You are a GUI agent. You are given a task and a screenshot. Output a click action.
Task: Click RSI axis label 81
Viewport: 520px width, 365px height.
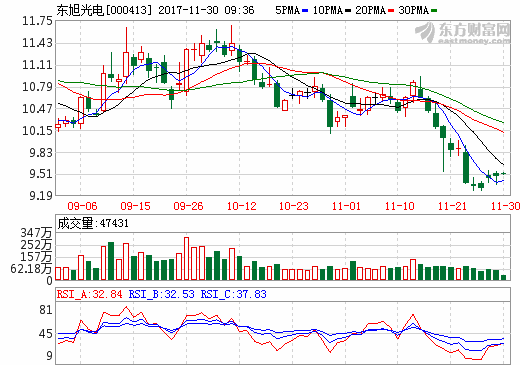coord(46,310)
